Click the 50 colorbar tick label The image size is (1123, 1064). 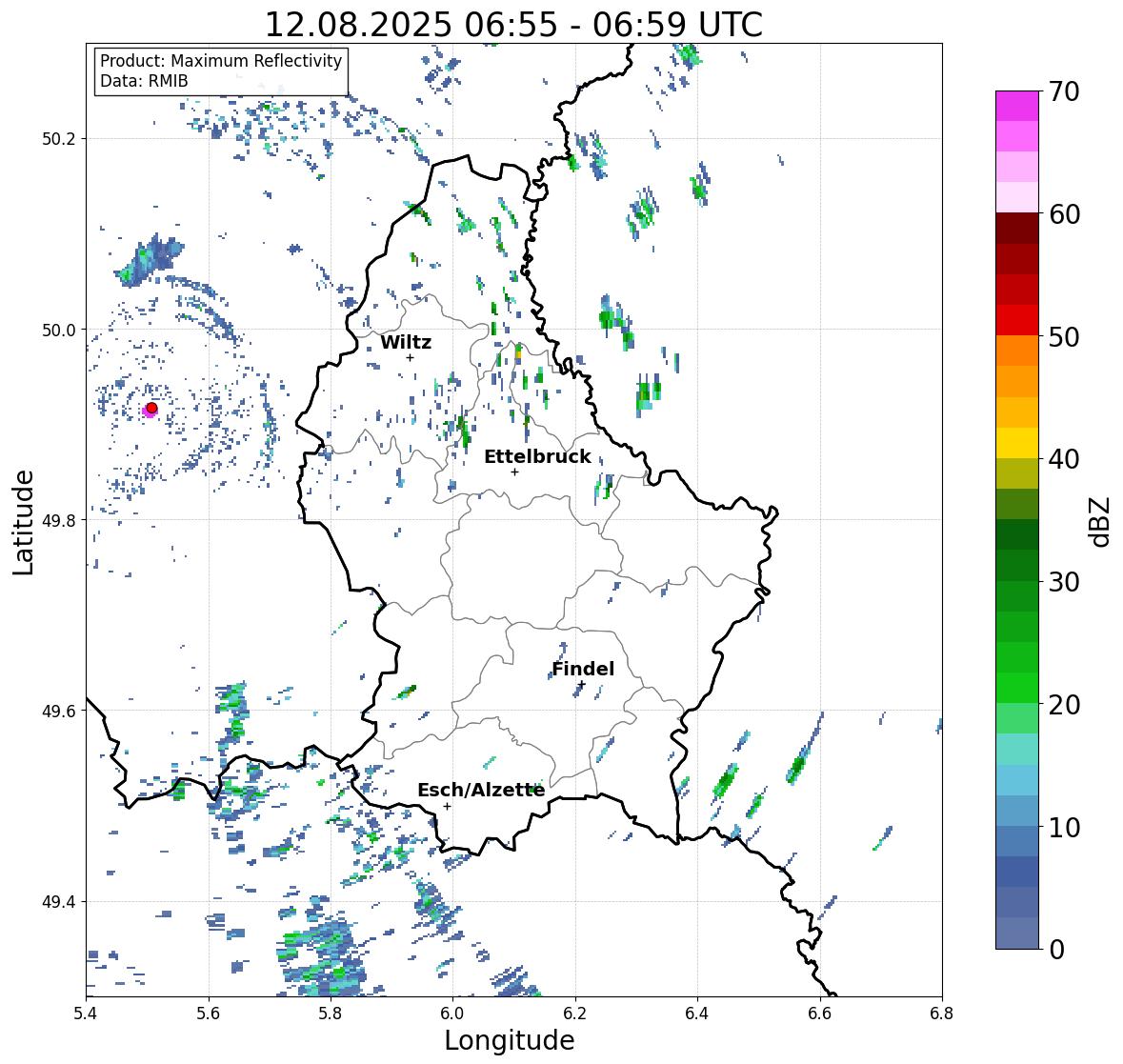pyautogui.click(x=1064, y=336)
